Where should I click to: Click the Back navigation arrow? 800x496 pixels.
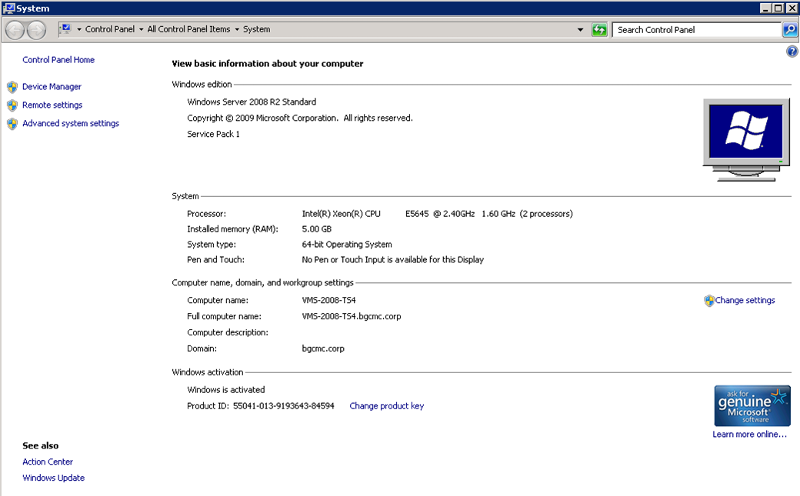15,30
